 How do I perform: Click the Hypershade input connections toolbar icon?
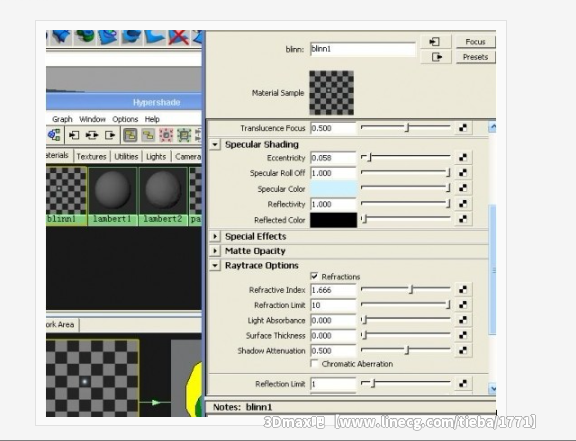pos(74,135)
